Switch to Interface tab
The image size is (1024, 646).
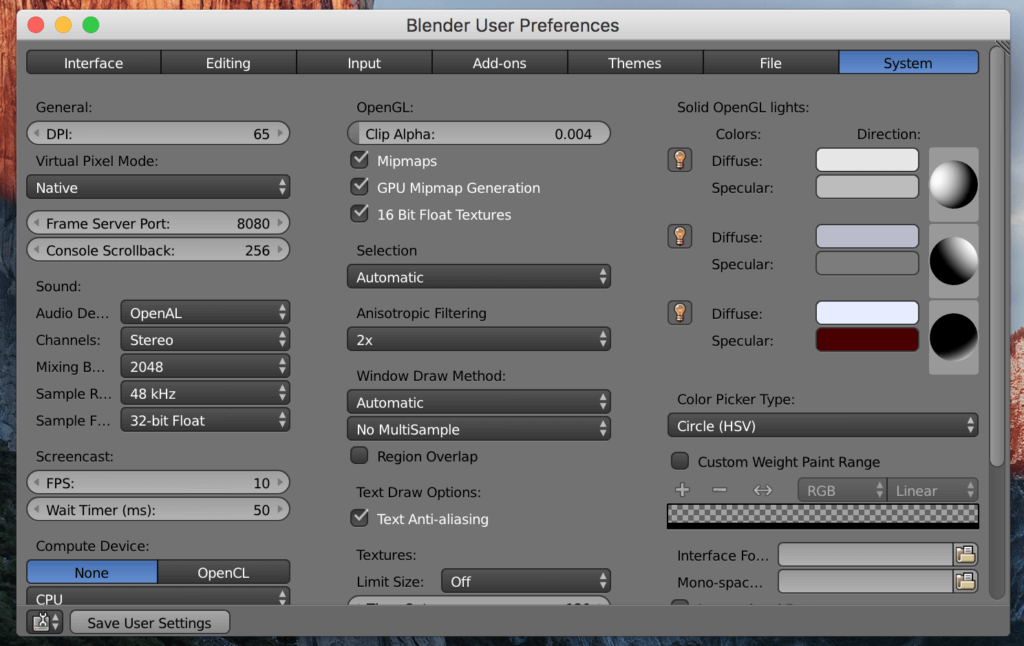point(93,63)
